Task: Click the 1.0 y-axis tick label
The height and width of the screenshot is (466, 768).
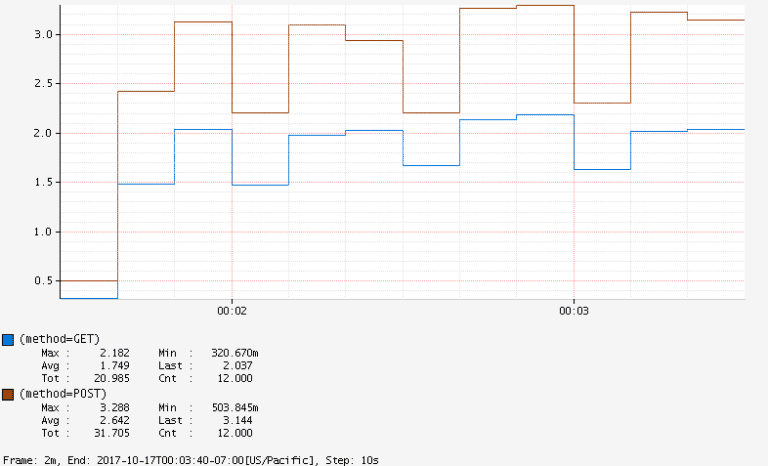Action: [41, 232]
